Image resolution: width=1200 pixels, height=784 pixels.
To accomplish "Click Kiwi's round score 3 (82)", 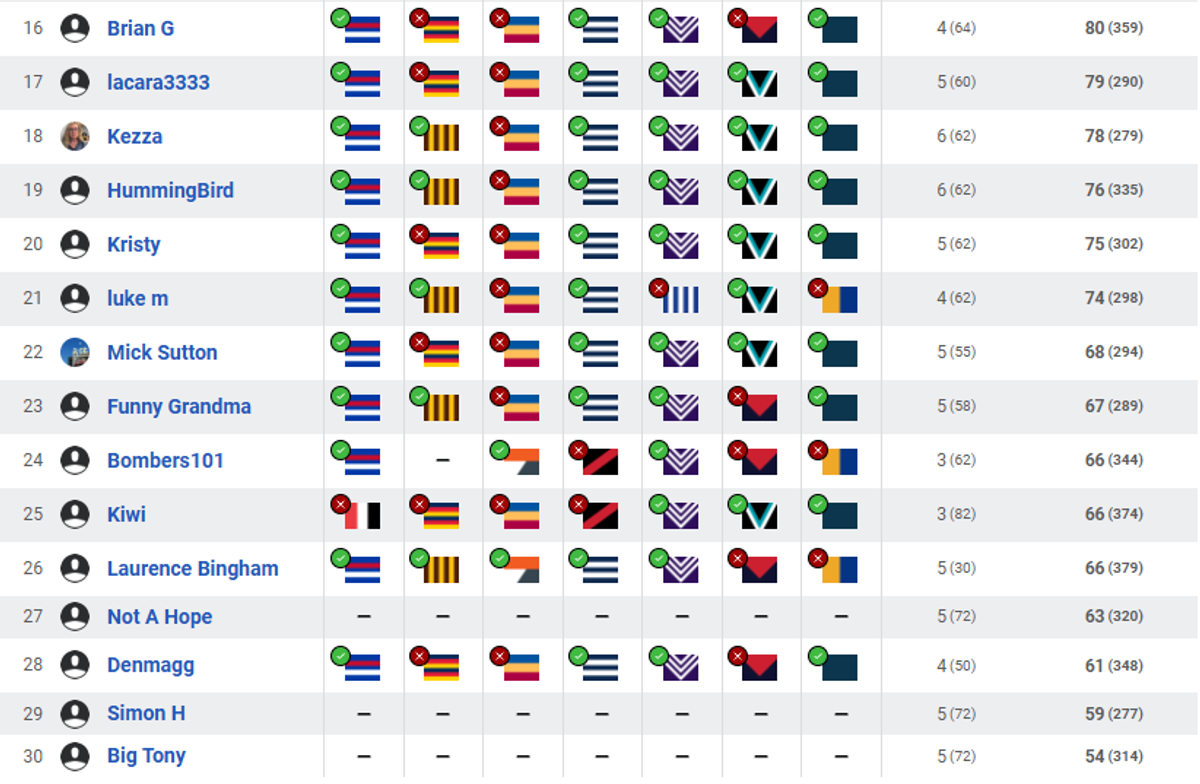I will pos(956,514).
